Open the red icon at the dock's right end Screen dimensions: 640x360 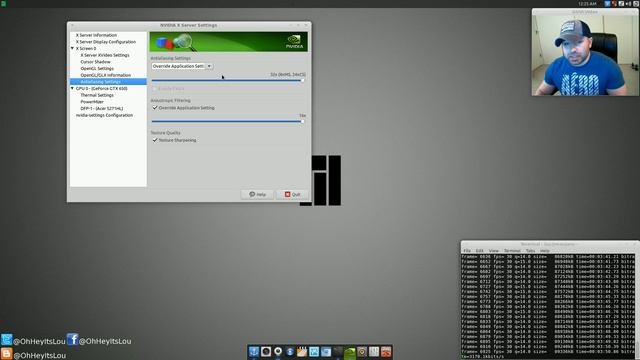click(x=386, y=352)
